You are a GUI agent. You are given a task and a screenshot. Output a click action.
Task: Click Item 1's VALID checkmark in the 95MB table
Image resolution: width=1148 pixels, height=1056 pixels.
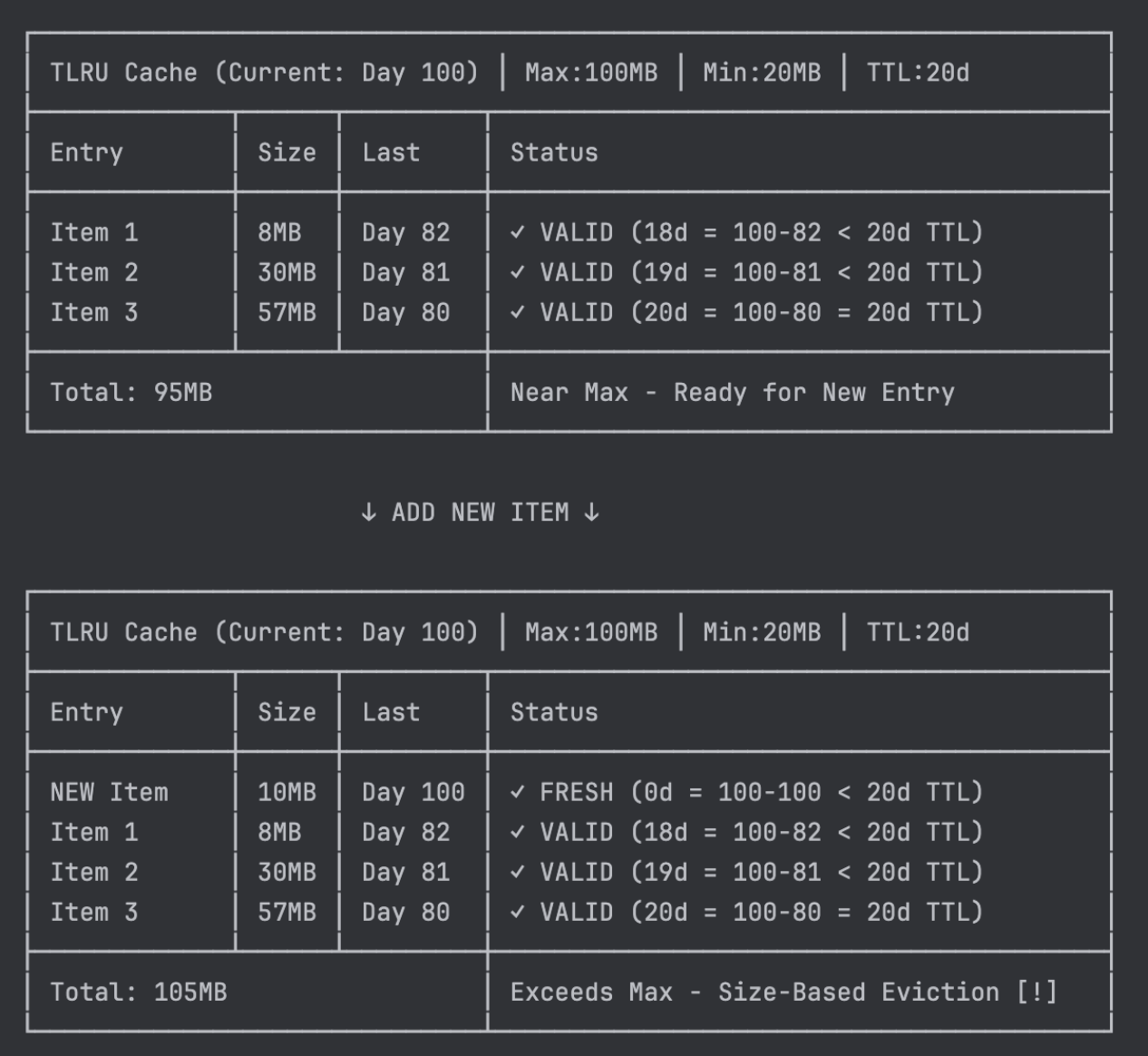(x=517, y=232)
